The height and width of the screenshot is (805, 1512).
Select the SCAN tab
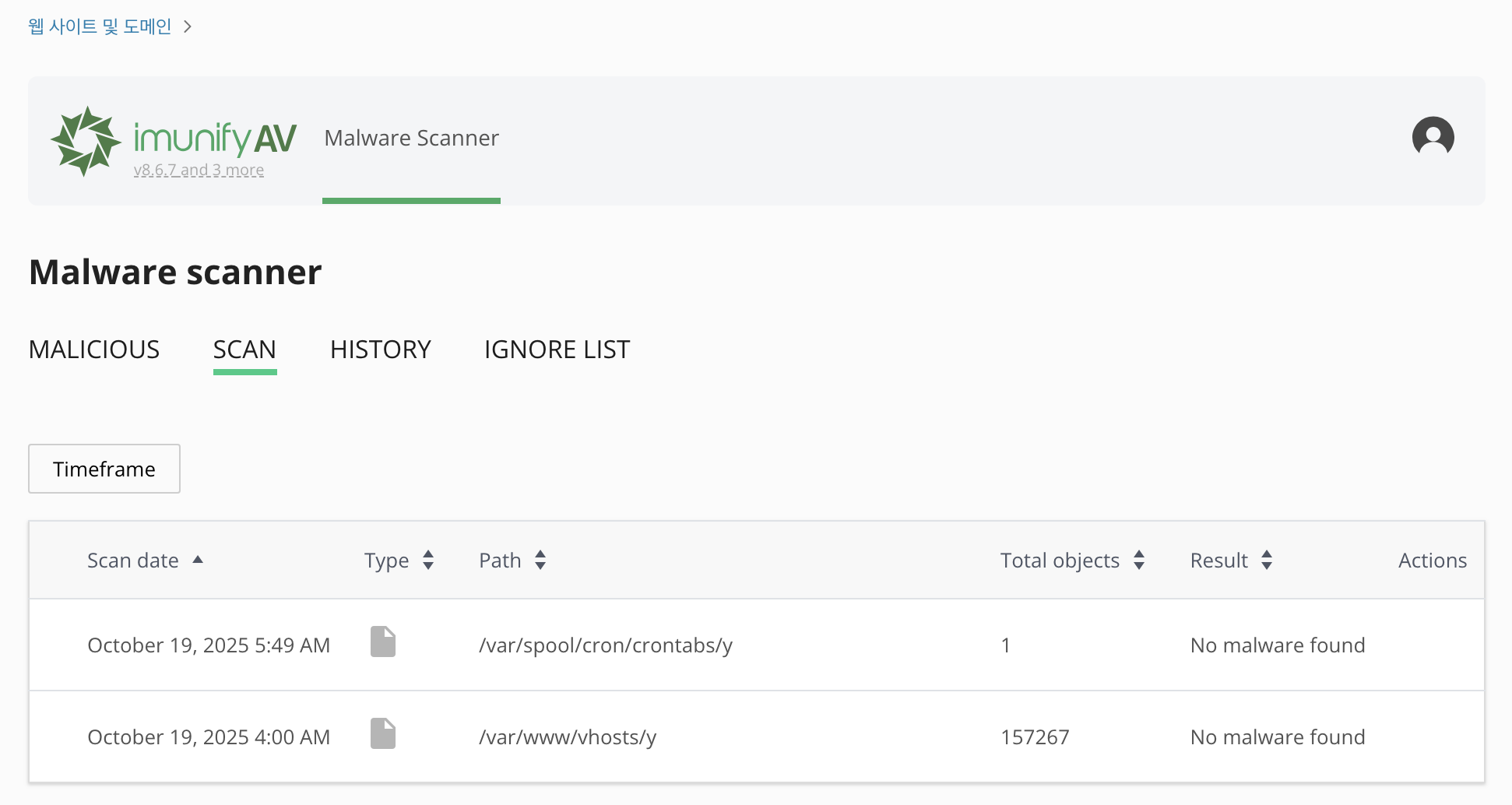[244, 350]
